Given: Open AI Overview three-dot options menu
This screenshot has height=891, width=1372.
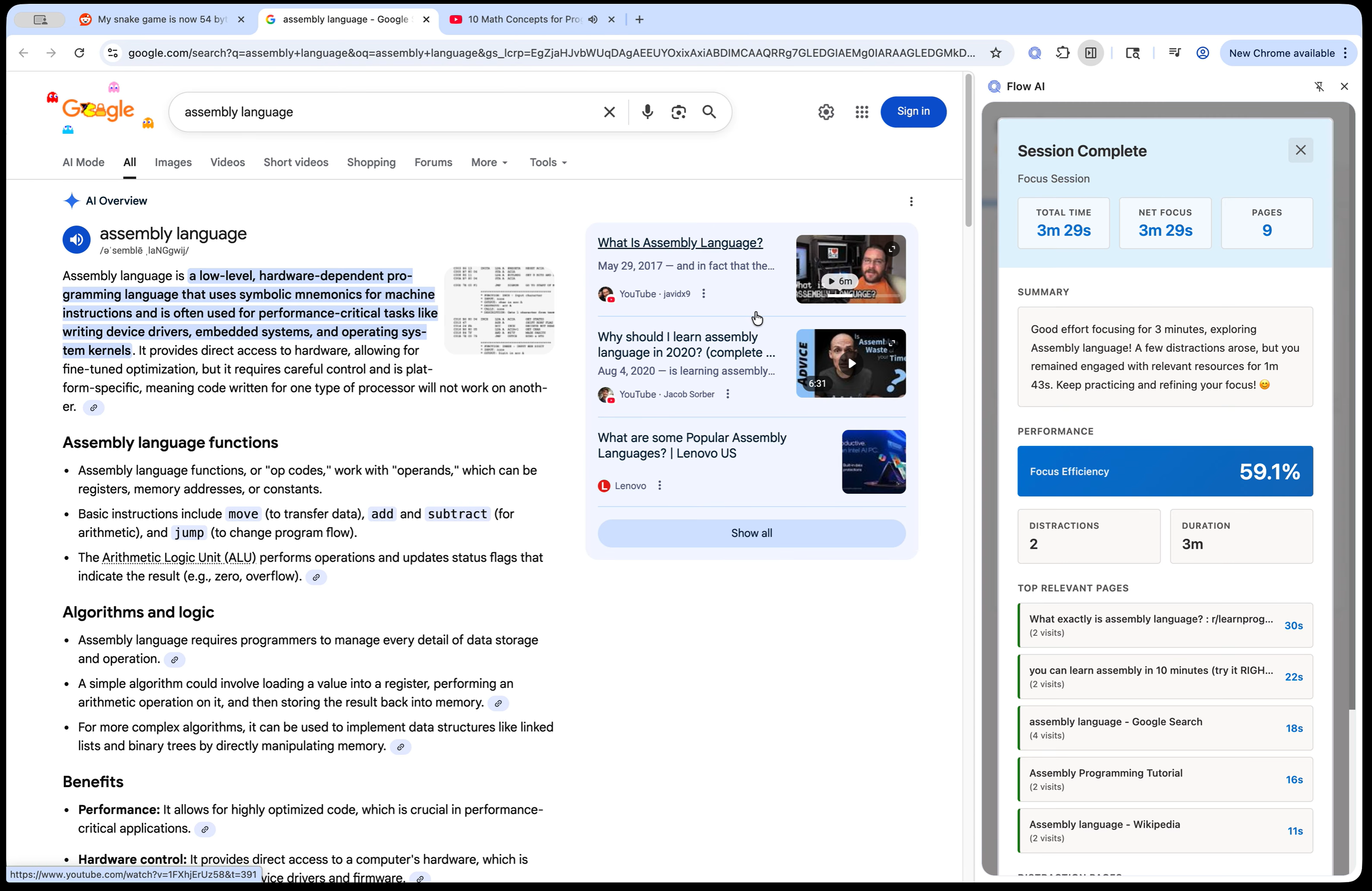Looking at the screenshot, I should 911,201.
